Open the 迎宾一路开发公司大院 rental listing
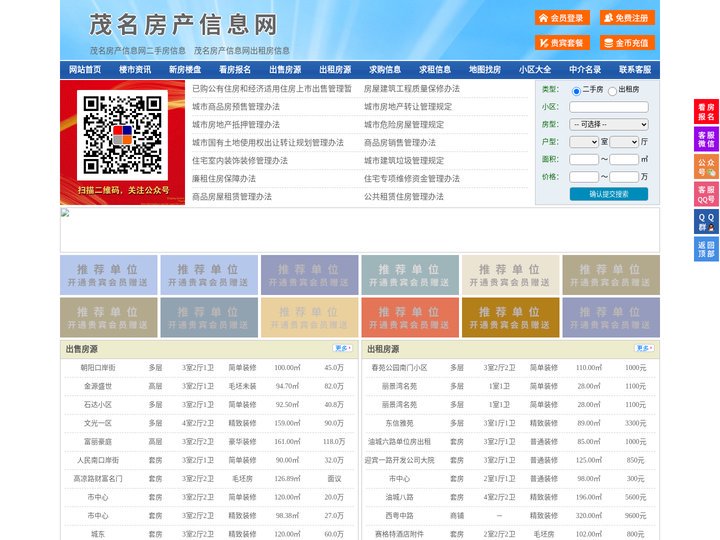Image resolution: width=720 pixels, height=540 pixels. 399,460
